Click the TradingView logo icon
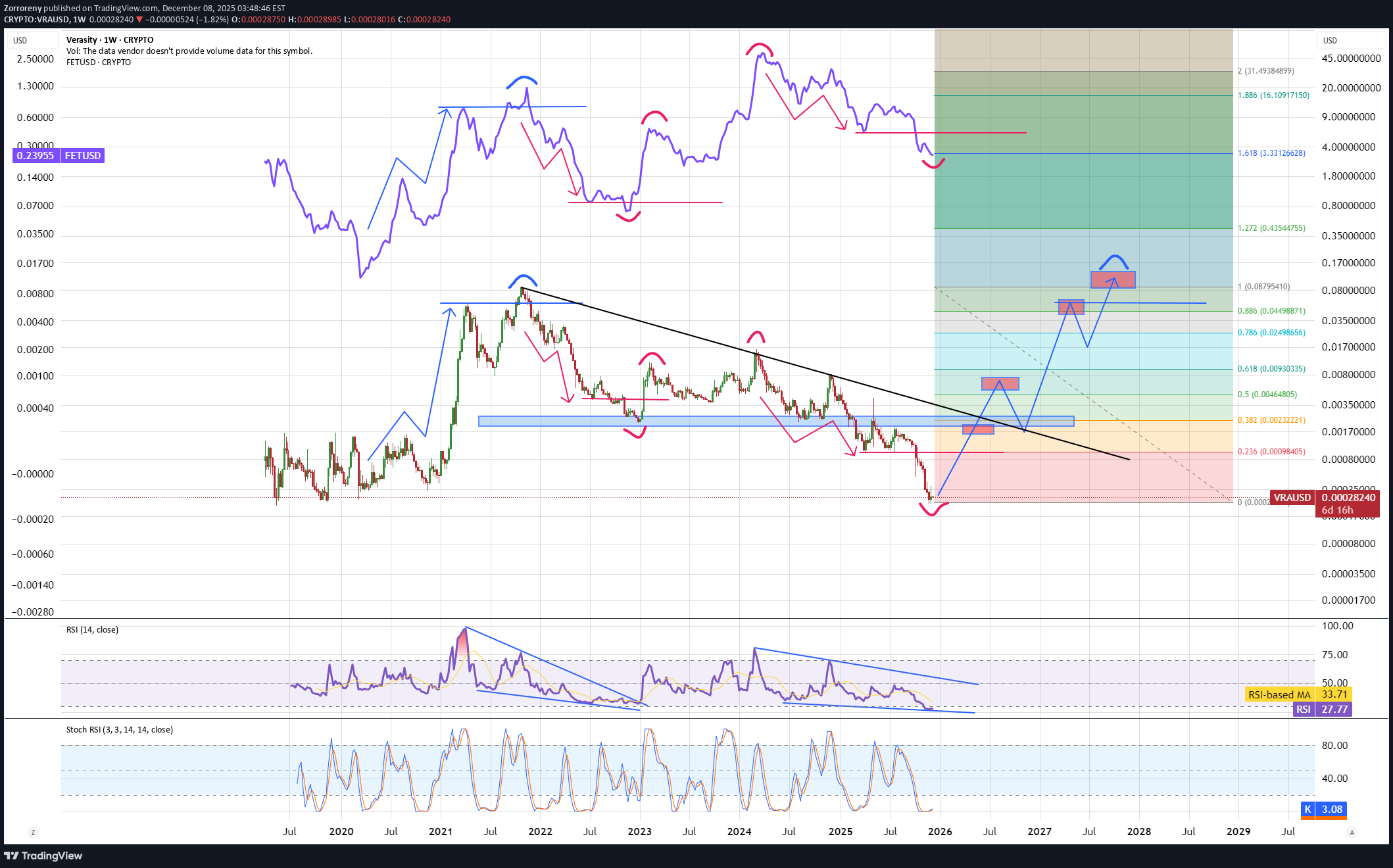 tap(11, 856)
